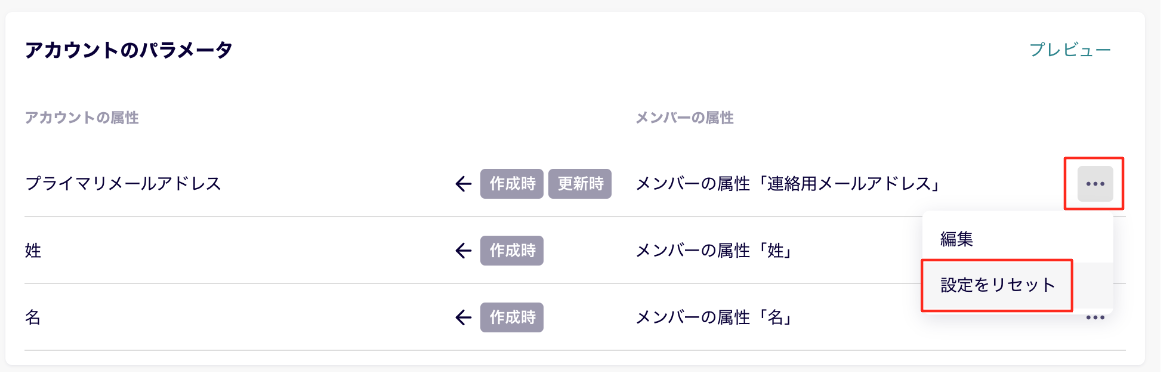Click the 更新時 badge on primary email row
Image resolution: width=1163 pixels, height=372 pixels.
click(x=580, y=184)
